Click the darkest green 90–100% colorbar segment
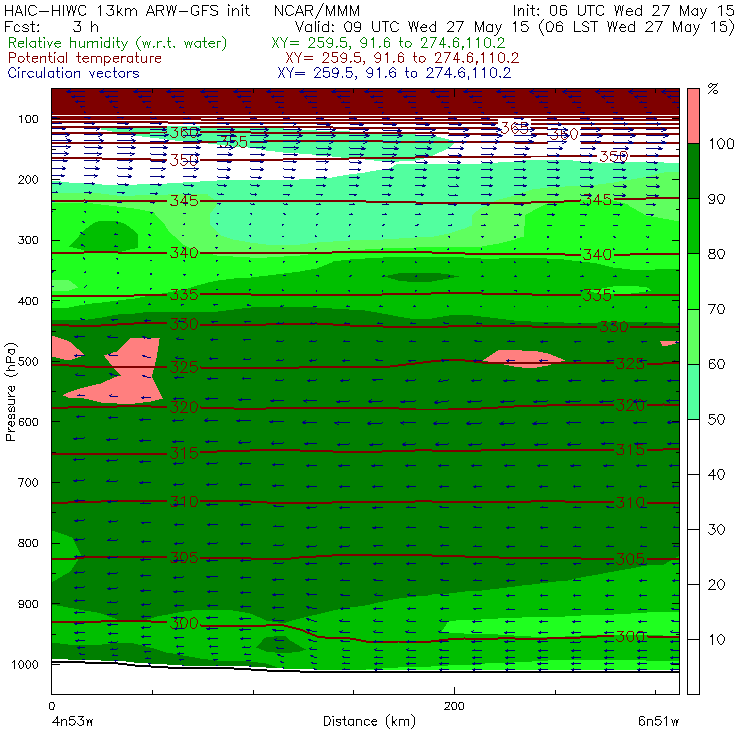The width and height of the screenshot is (740, 740). pyautogui.click(x=693, y=171)
